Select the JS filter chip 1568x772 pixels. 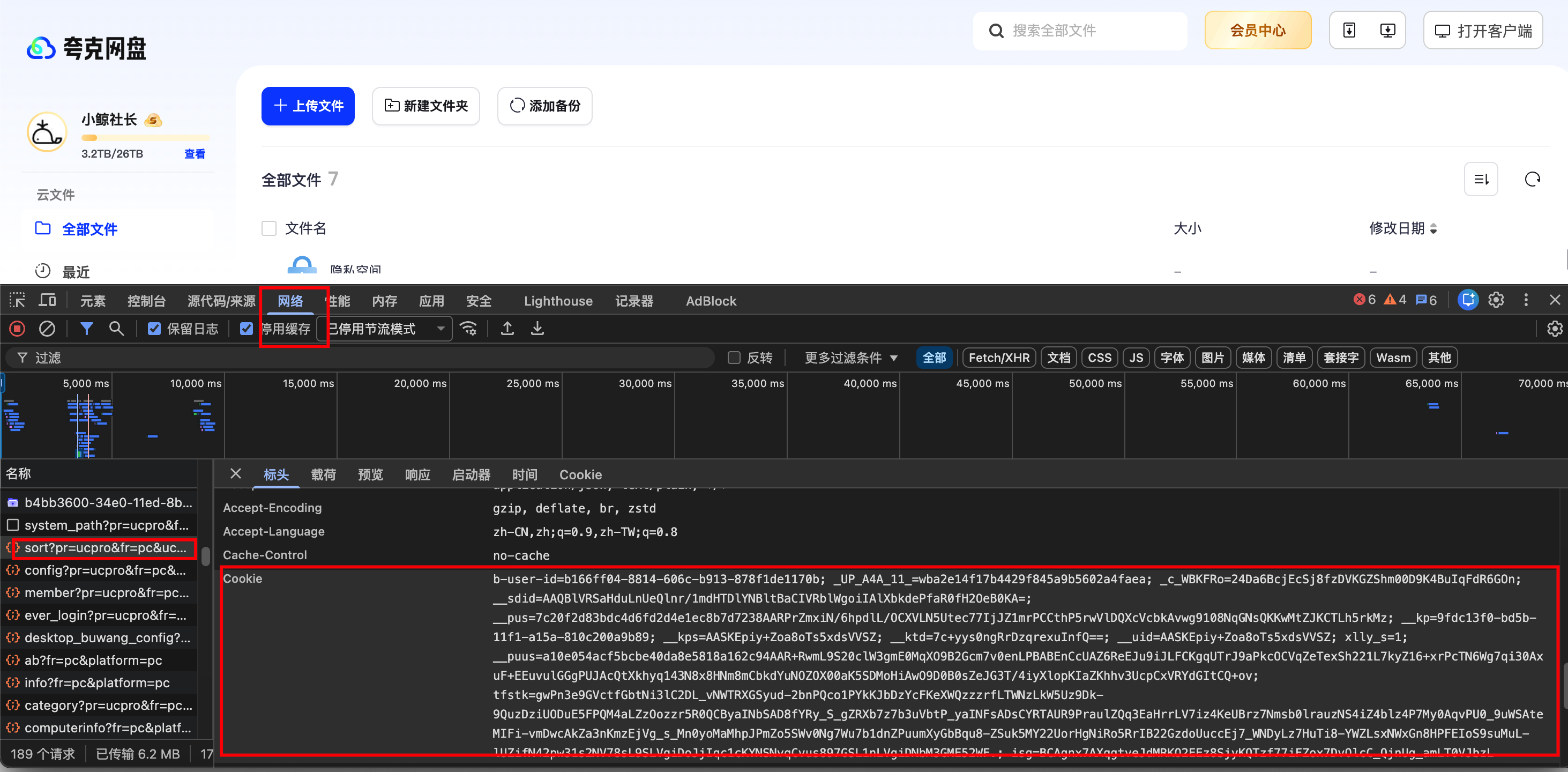(1136, 358)
